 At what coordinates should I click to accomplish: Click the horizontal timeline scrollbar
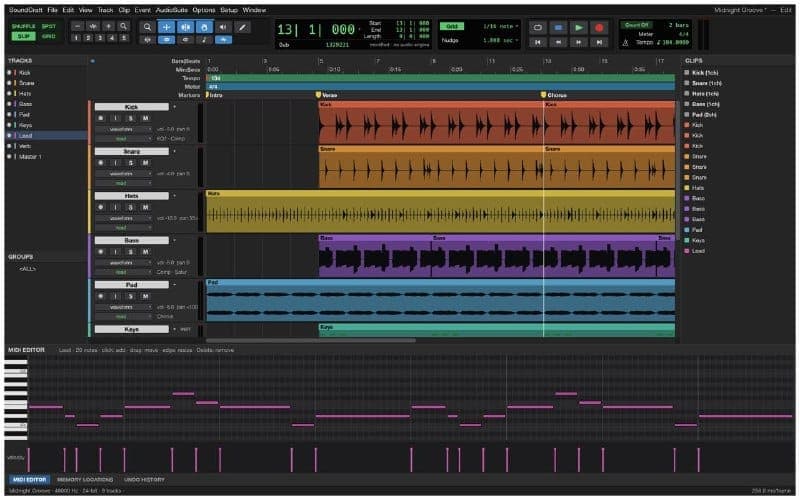311,340
